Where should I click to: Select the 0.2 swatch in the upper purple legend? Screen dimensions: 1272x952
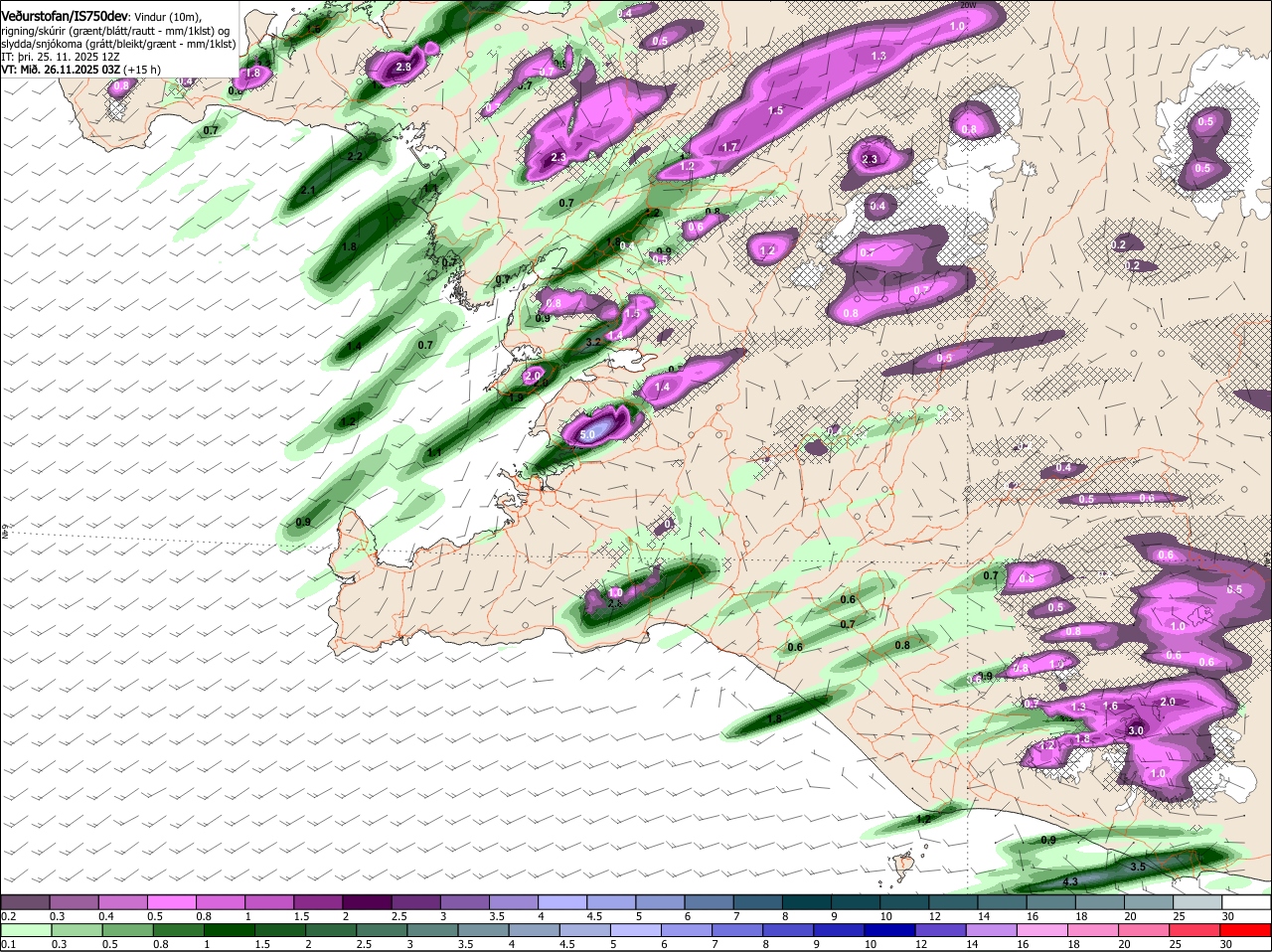(x=25, y=901)
